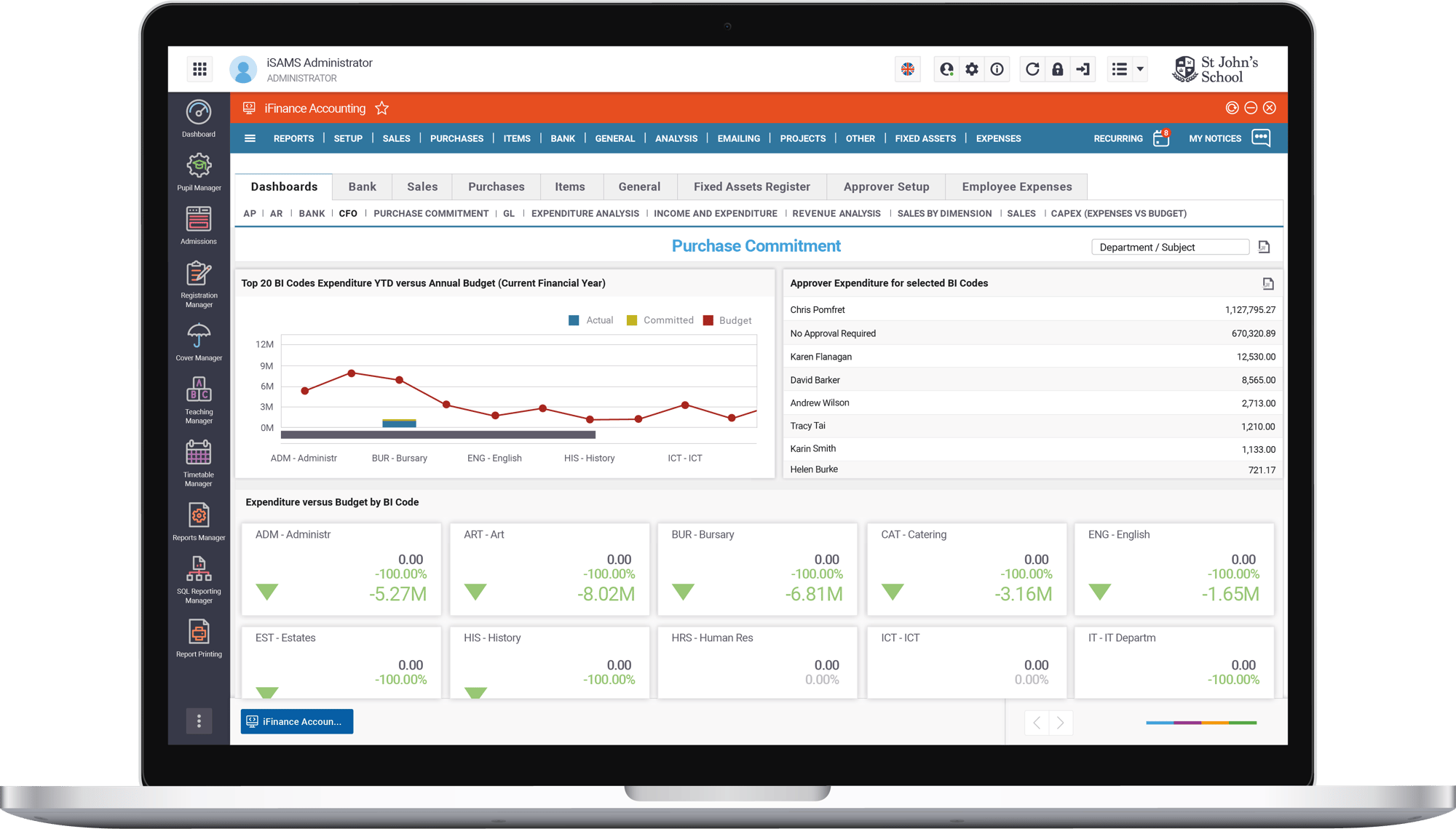Open the apps grid next to the avatar
Screen dimensions: 1456x829
tap(199, 68)
